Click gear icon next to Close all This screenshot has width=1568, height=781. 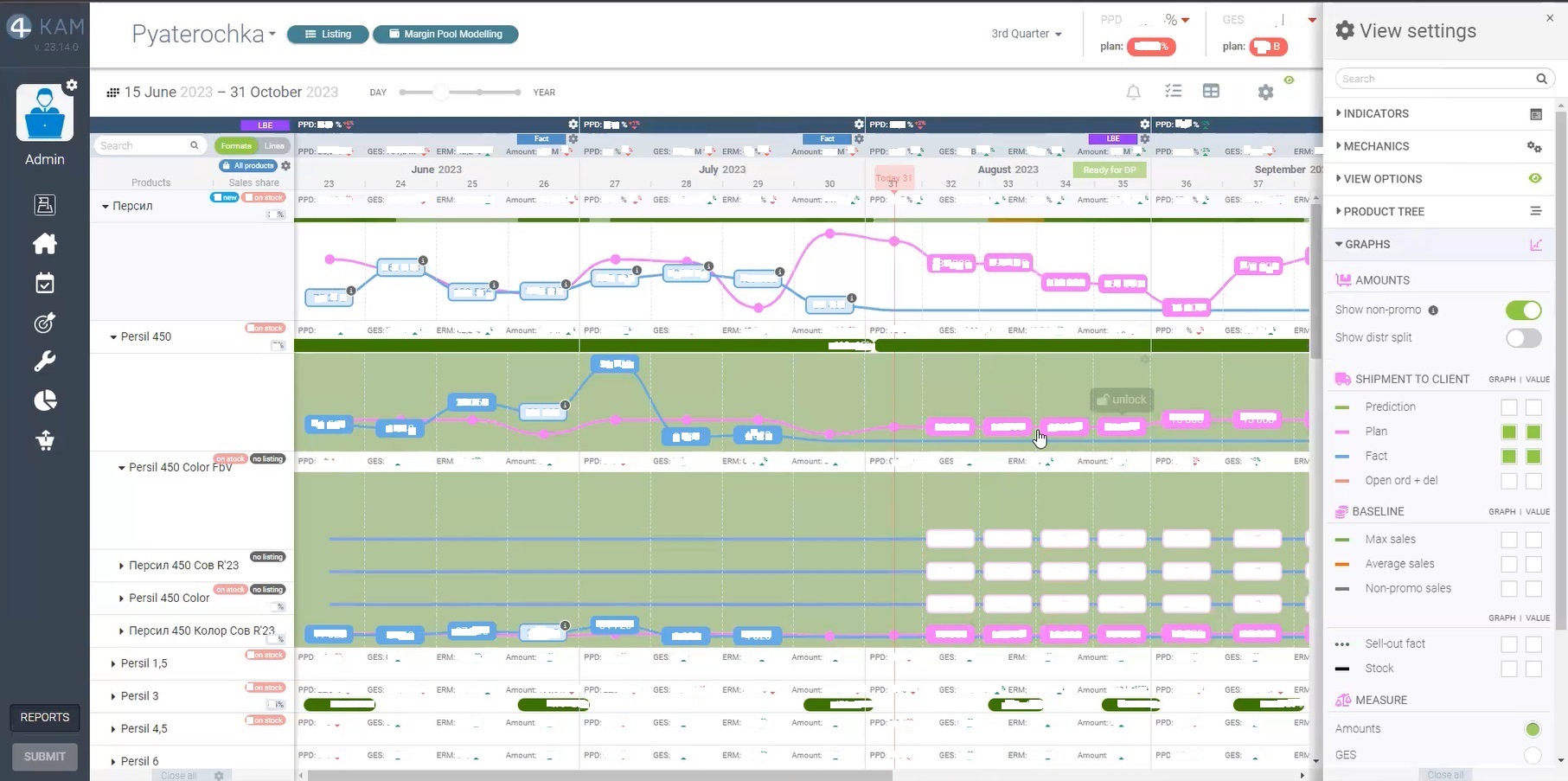[219, 776]
